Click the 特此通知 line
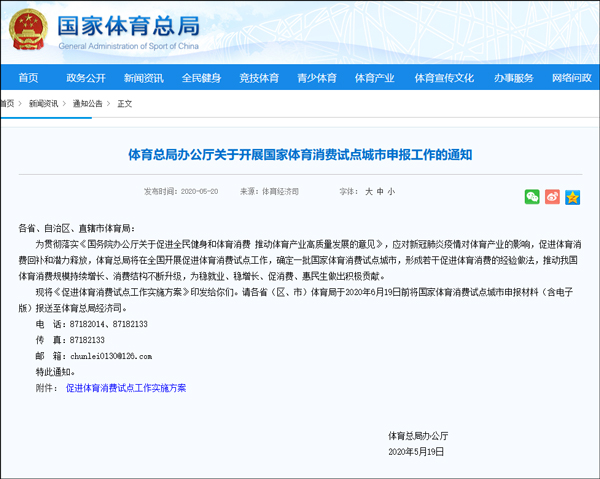Viewport: 600px width, 479px height. click(x=55, y=372)
